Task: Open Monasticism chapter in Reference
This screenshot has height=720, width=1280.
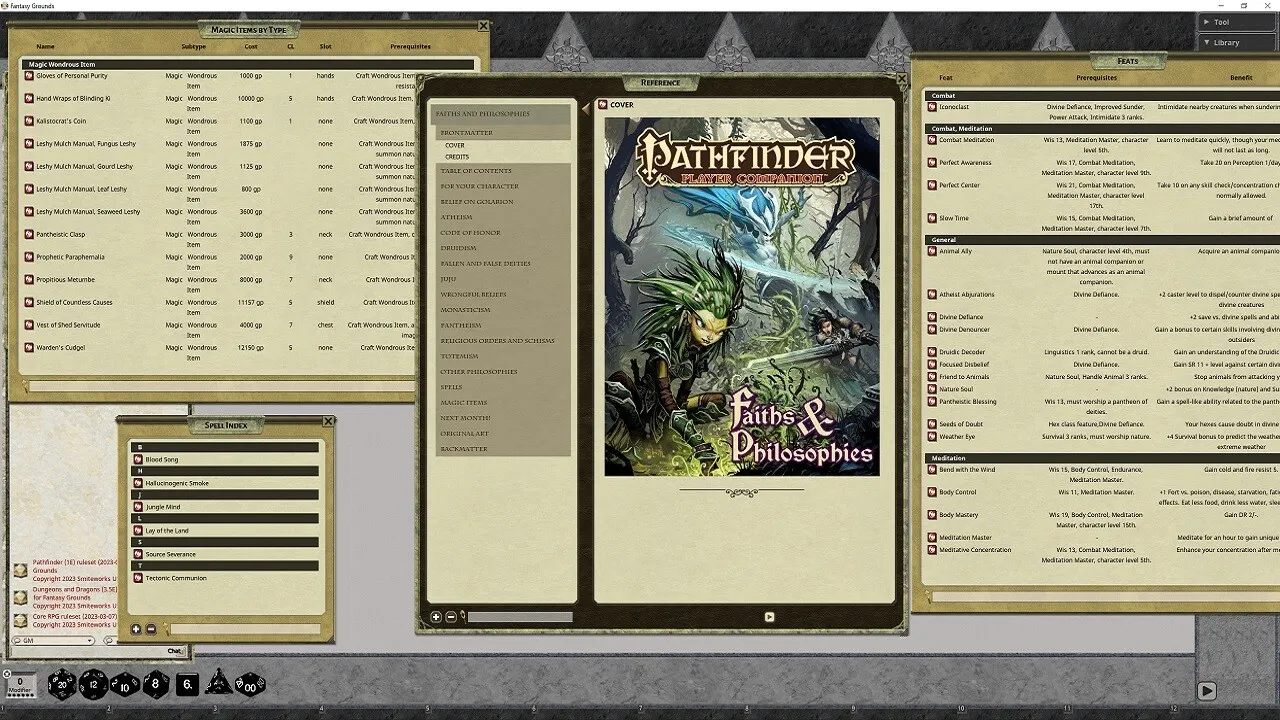Action: click(466, 310)
